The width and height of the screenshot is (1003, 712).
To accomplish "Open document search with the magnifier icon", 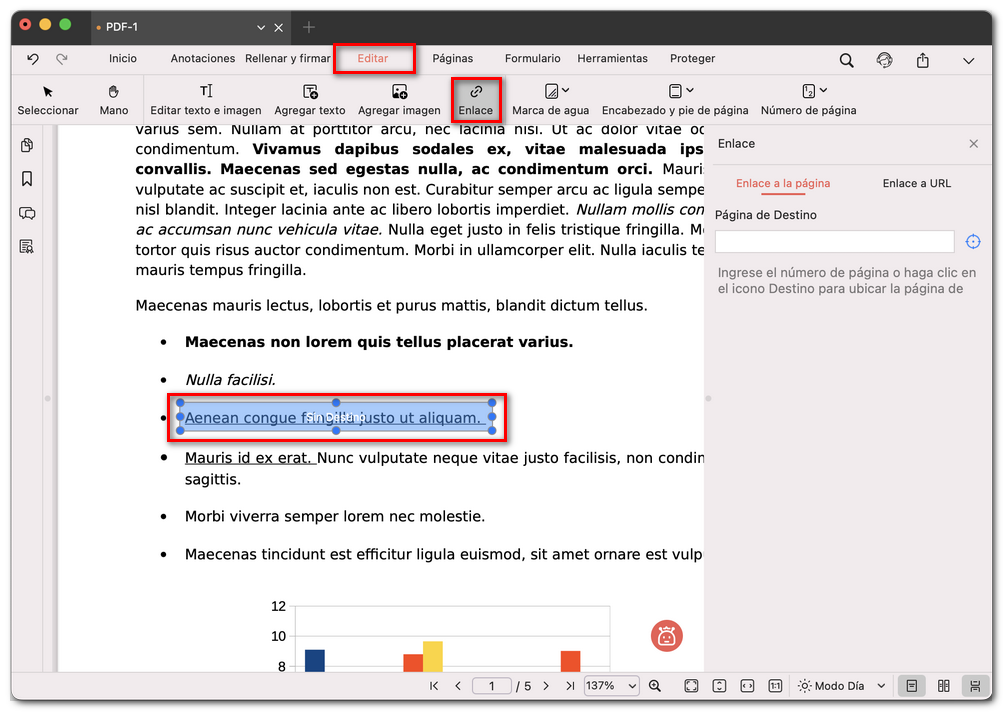I will [846, 60].
